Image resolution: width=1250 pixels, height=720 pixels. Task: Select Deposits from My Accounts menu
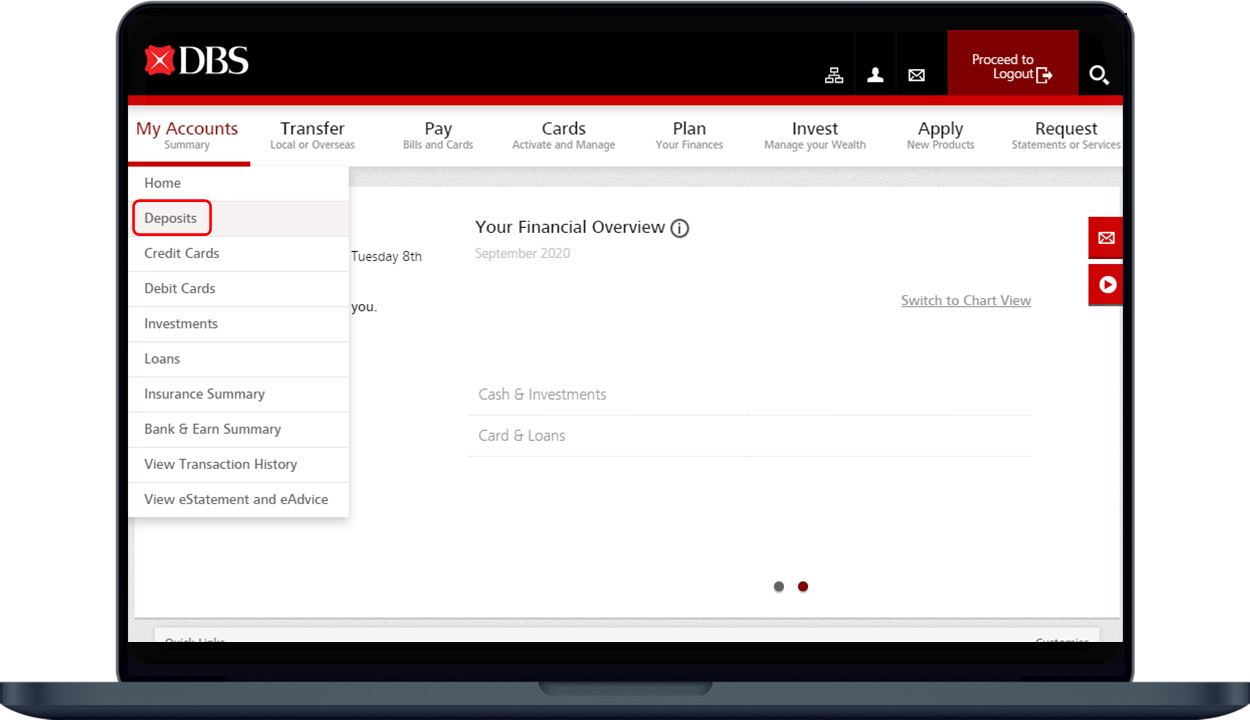(171, 218)
